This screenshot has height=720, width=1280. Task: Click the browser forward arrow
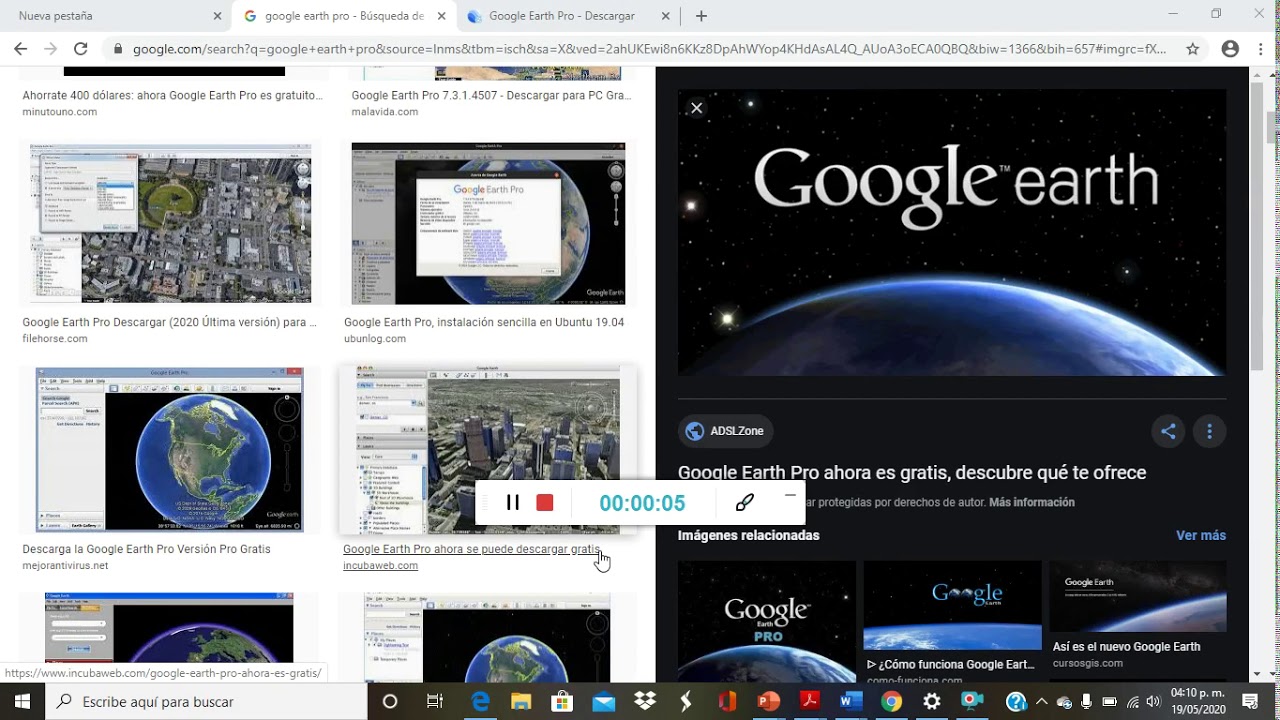[50, 48]
